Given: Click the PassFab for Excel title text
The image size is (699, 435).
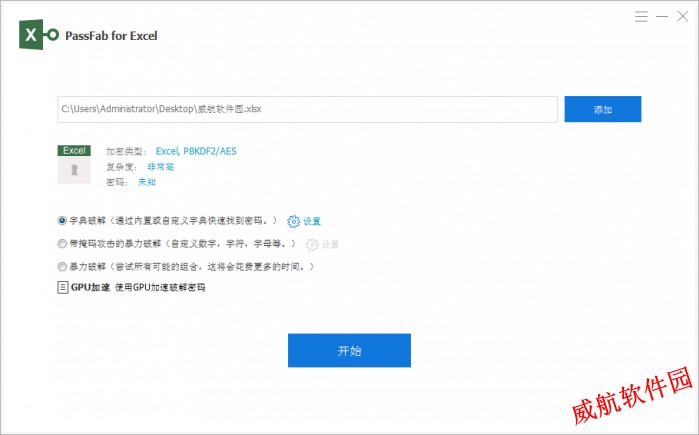Looking at the screenshot, I should (x=111, y=36).
